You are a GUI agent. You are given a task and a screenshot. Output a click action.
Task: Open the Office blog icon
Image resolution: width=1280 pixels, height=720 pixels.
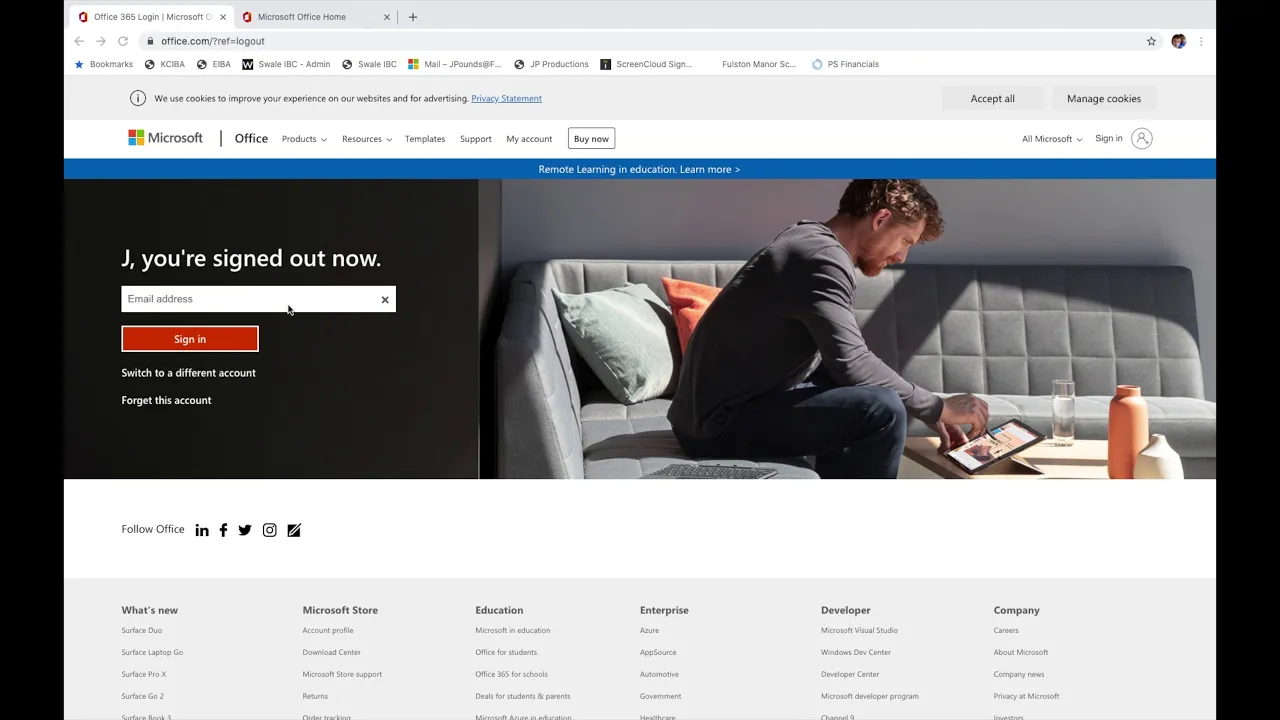point(294,530)
